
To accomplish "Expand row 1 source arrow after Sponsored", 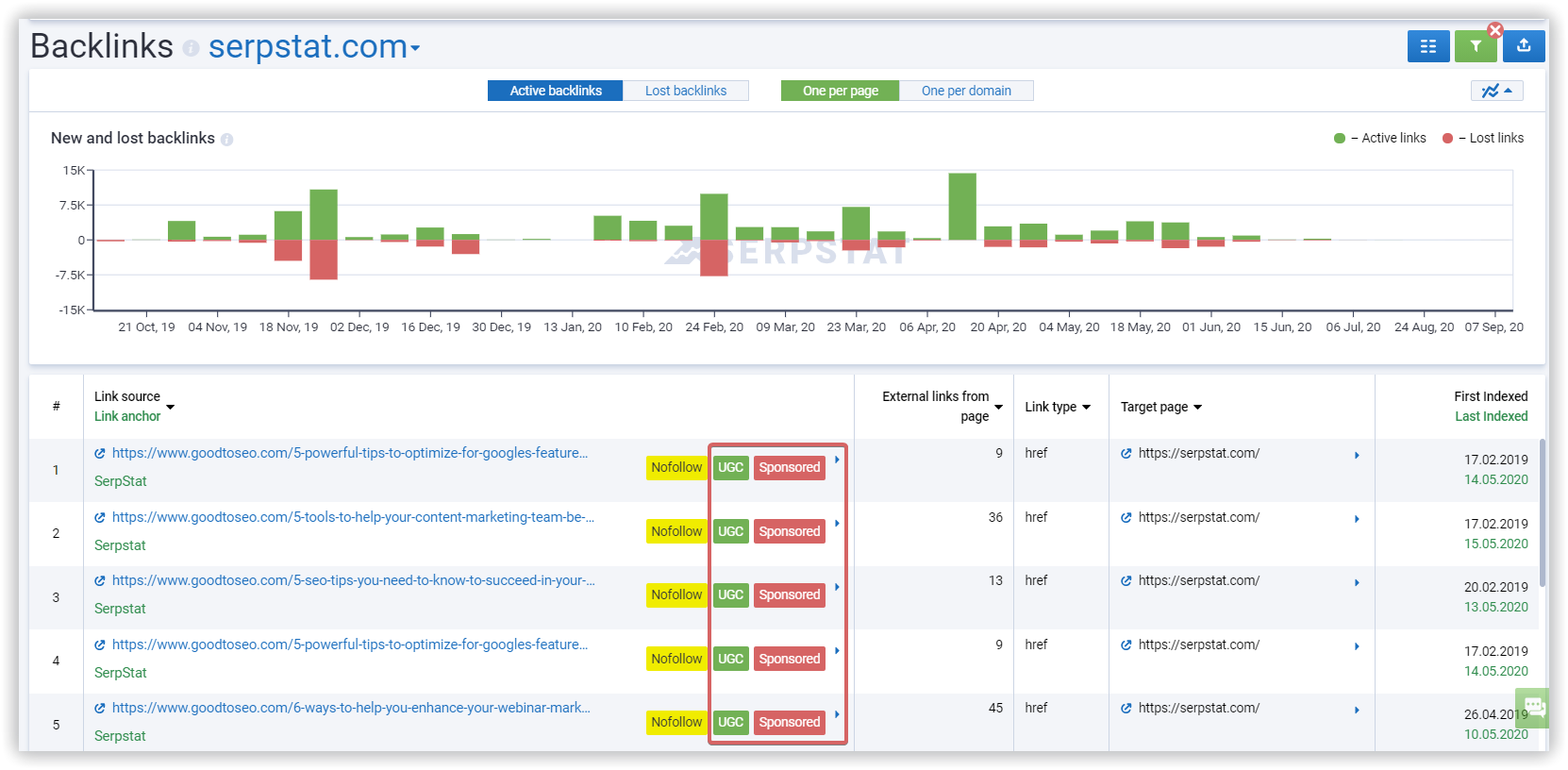I will [837, 460].
